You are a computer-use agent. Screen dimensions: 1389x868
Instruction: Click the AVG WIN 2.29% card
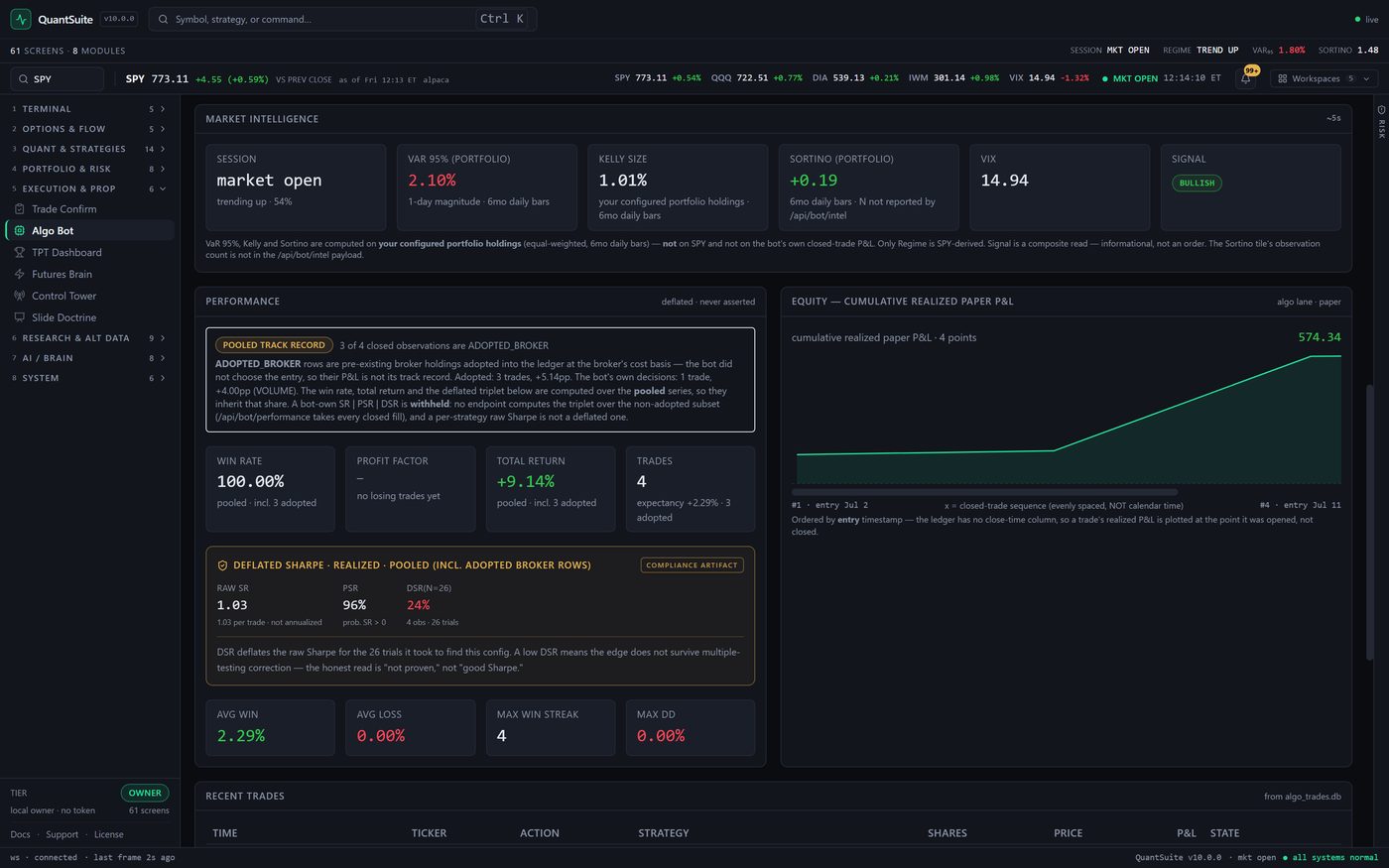click(x=270, y=727)
